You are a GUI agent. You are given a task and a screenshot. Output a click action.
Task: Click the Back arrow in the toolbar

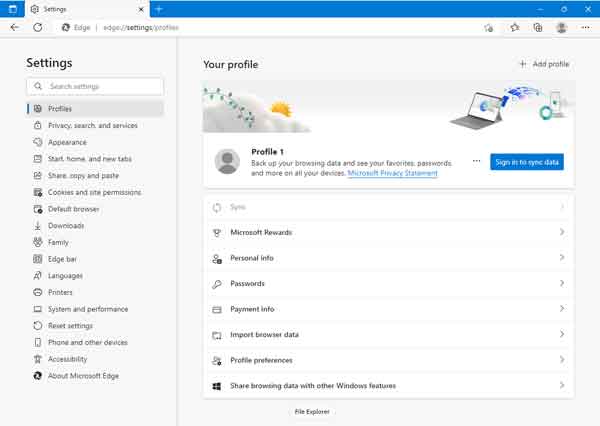point(15,27)
